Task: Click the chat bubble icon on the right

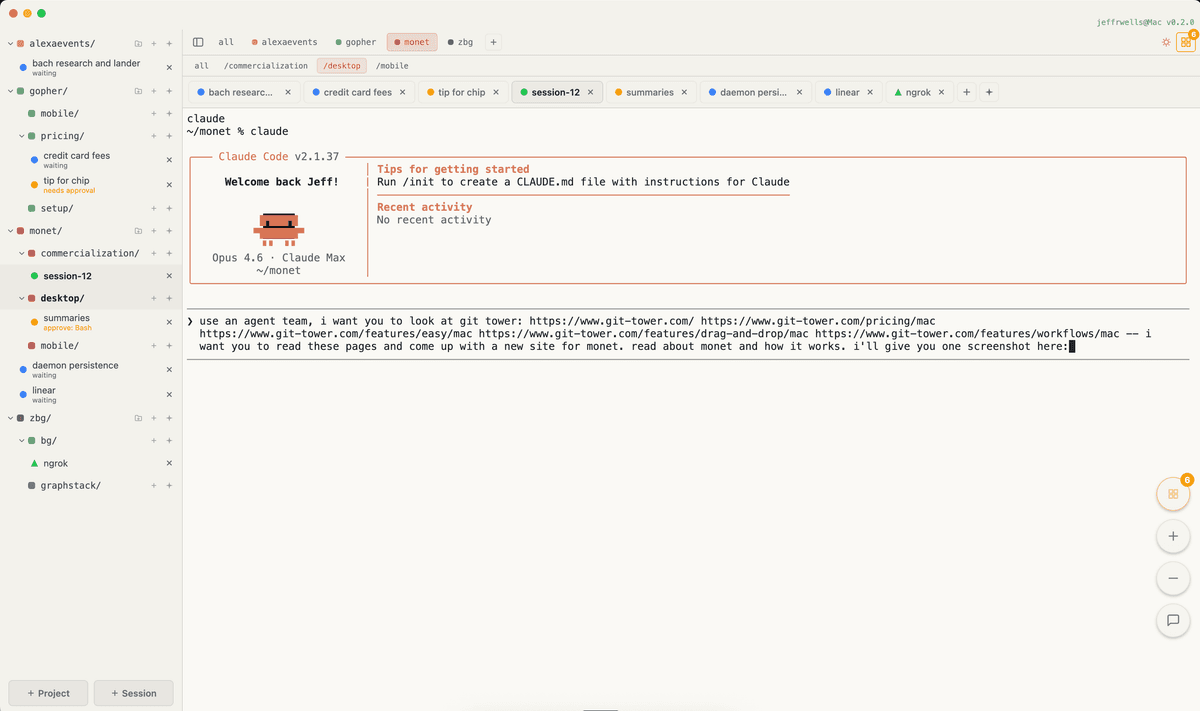Action: pyautogui.click(x=1173, y=621)
